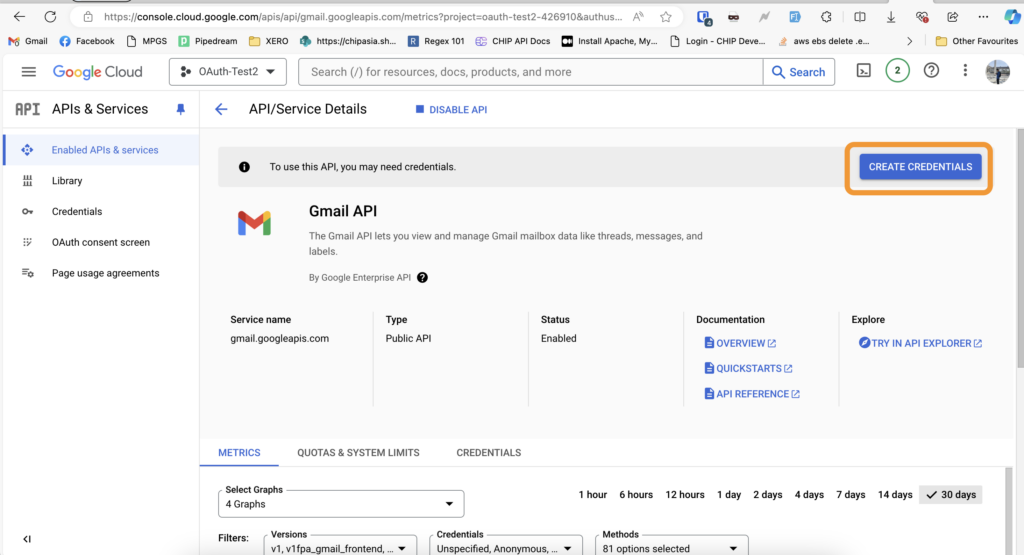Switch to QUOTAS & SYSTEM LIMITS tab
Image resolution: width=1024 pixels, height=555 pixels.
click(358, 452)
